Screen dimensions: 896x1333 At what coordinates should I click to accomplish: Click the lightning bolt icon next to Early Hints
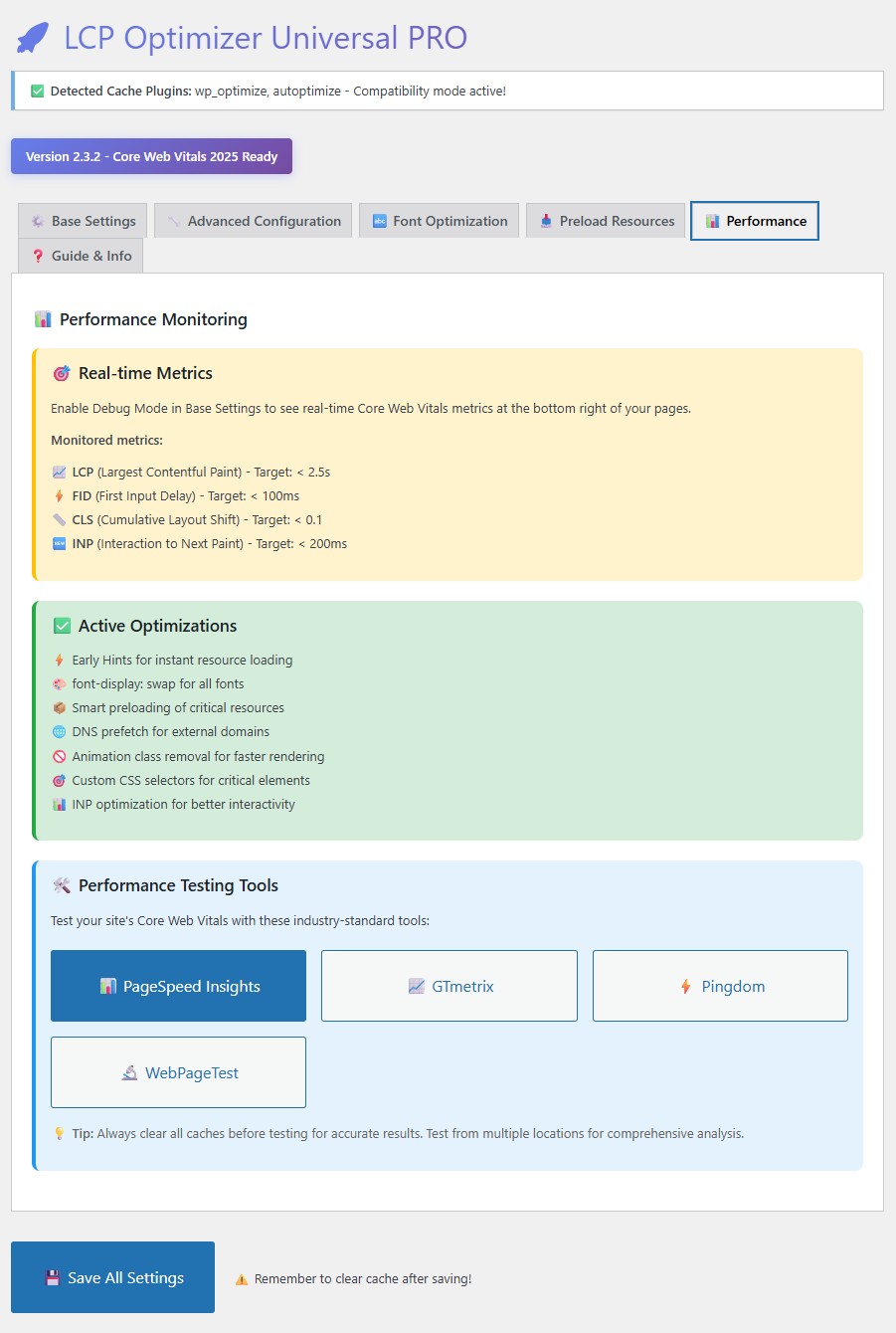61,660
